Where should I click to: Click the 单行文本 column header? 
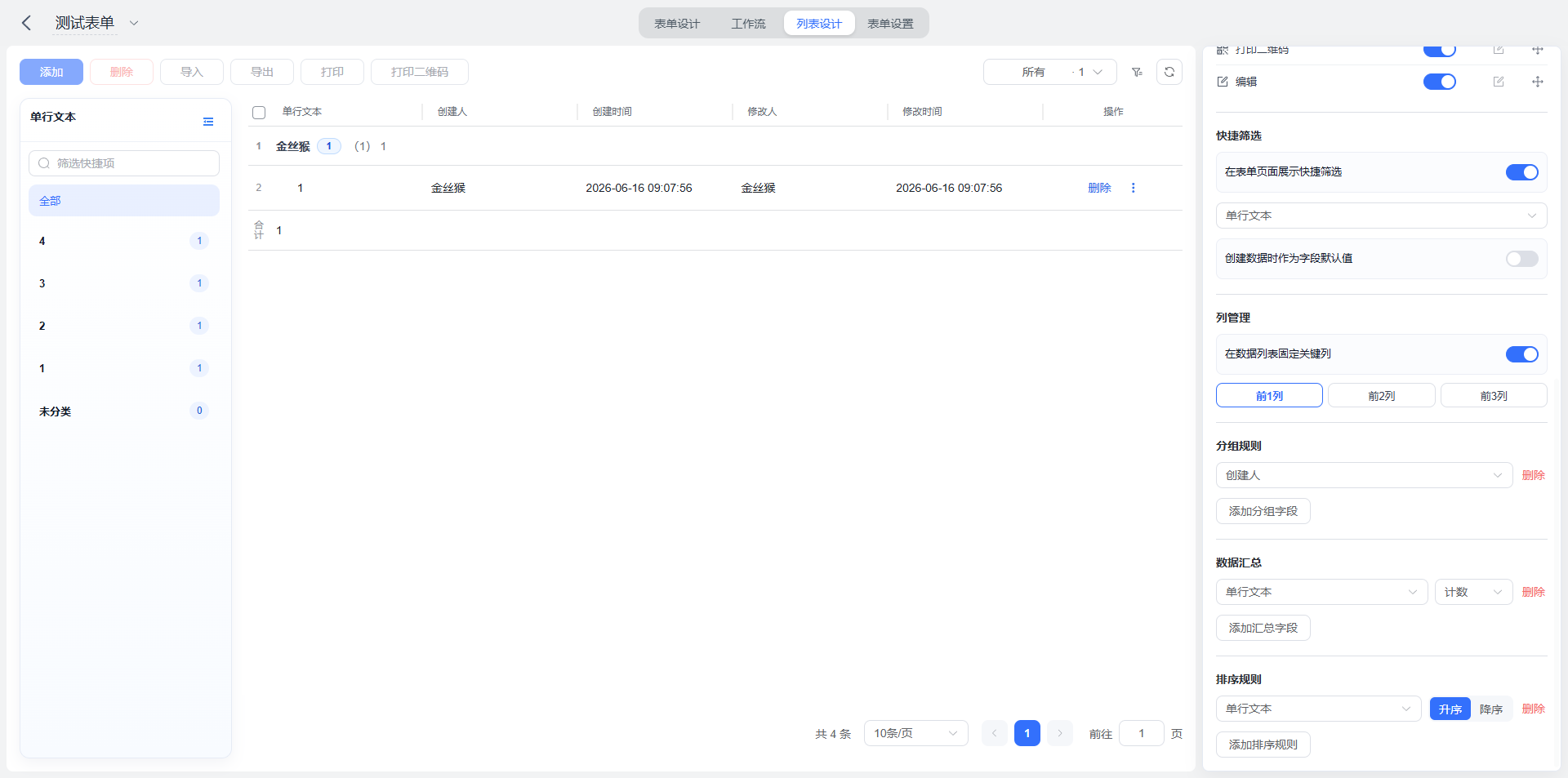tap(302, 112)
